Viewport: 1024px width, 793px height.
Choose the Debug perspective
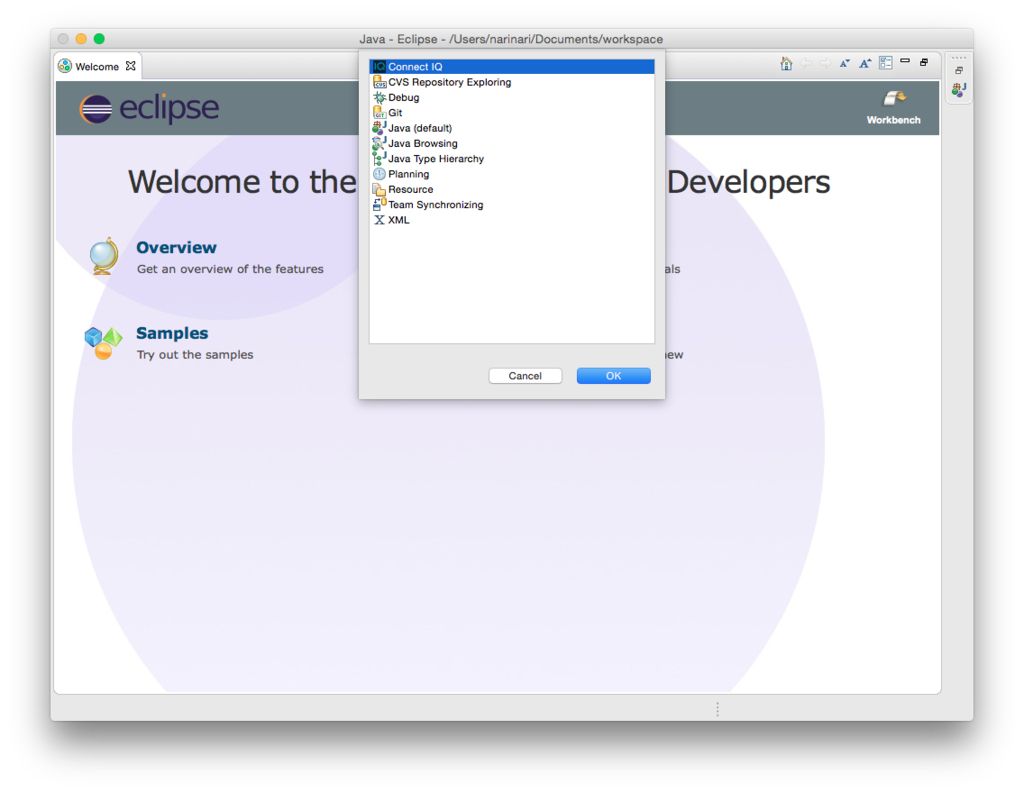pos(511,97)
